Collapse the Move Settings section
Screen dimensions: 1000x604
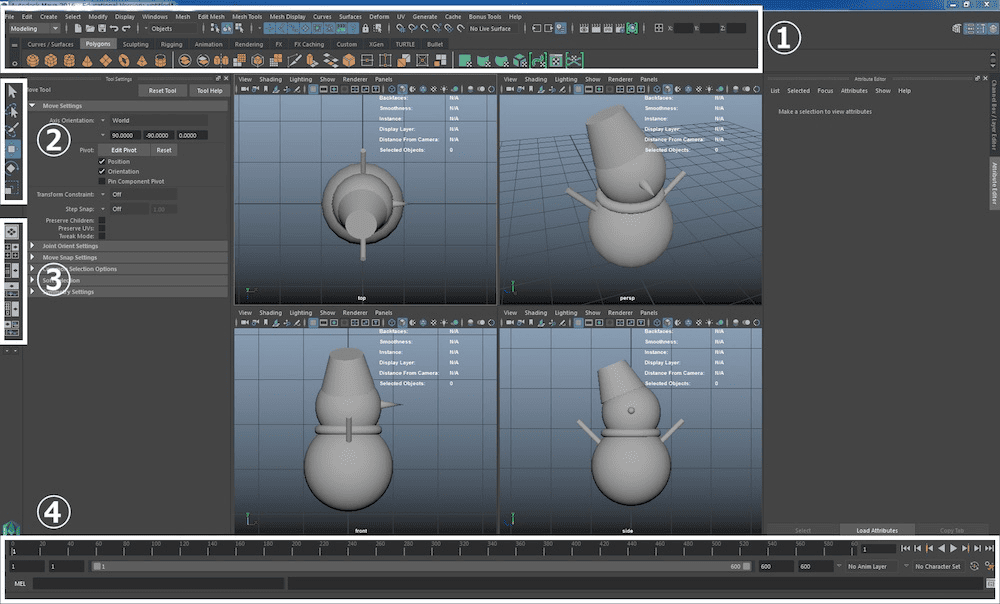tap(33, 106)
